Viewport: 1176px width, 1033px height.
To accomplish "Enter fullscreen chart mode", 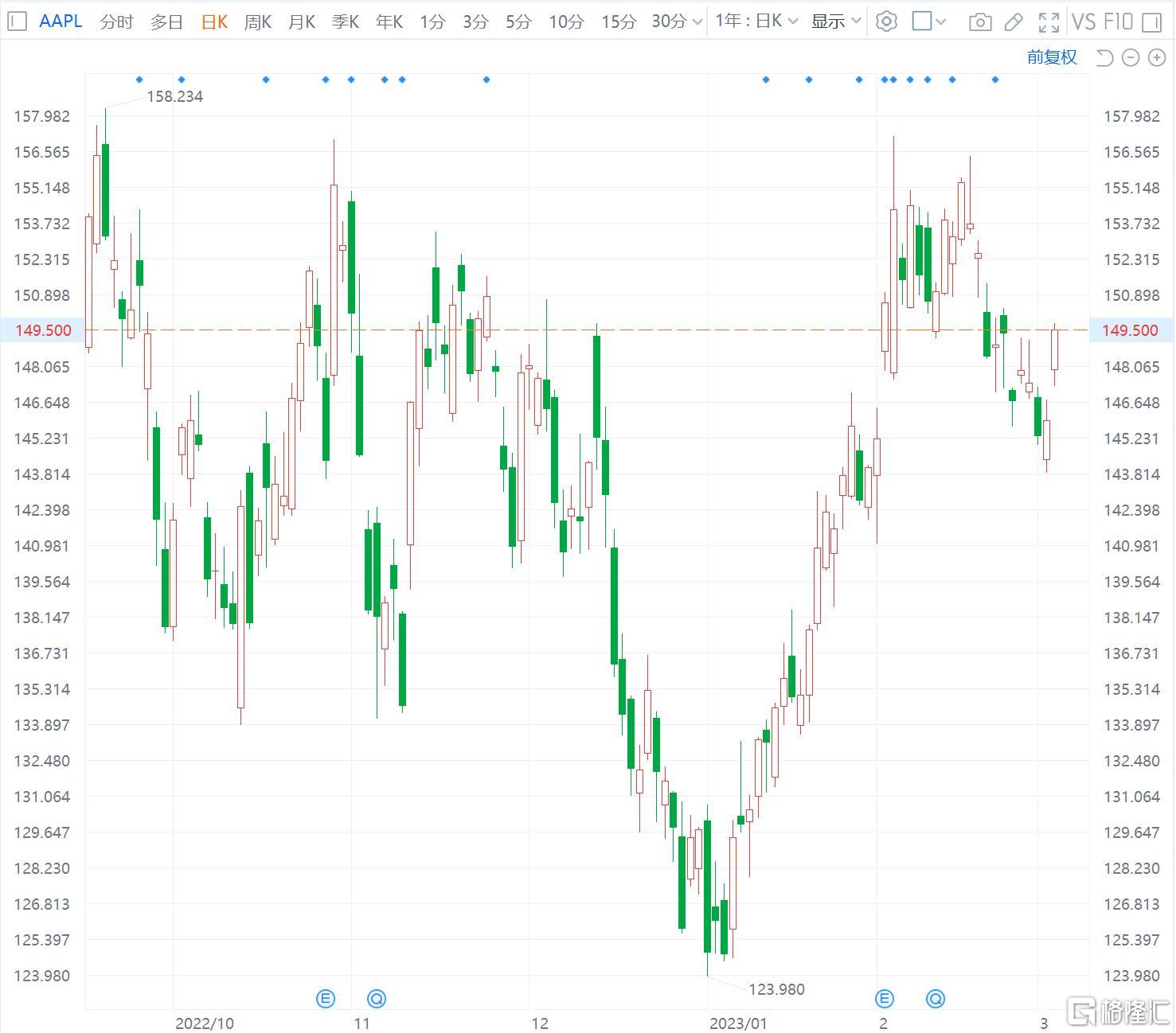I will click(x=1049, y=21).
